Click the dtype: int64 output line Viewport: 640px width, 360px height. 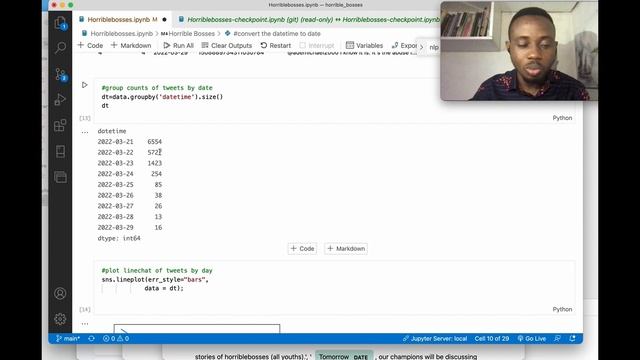coord(119,238)
